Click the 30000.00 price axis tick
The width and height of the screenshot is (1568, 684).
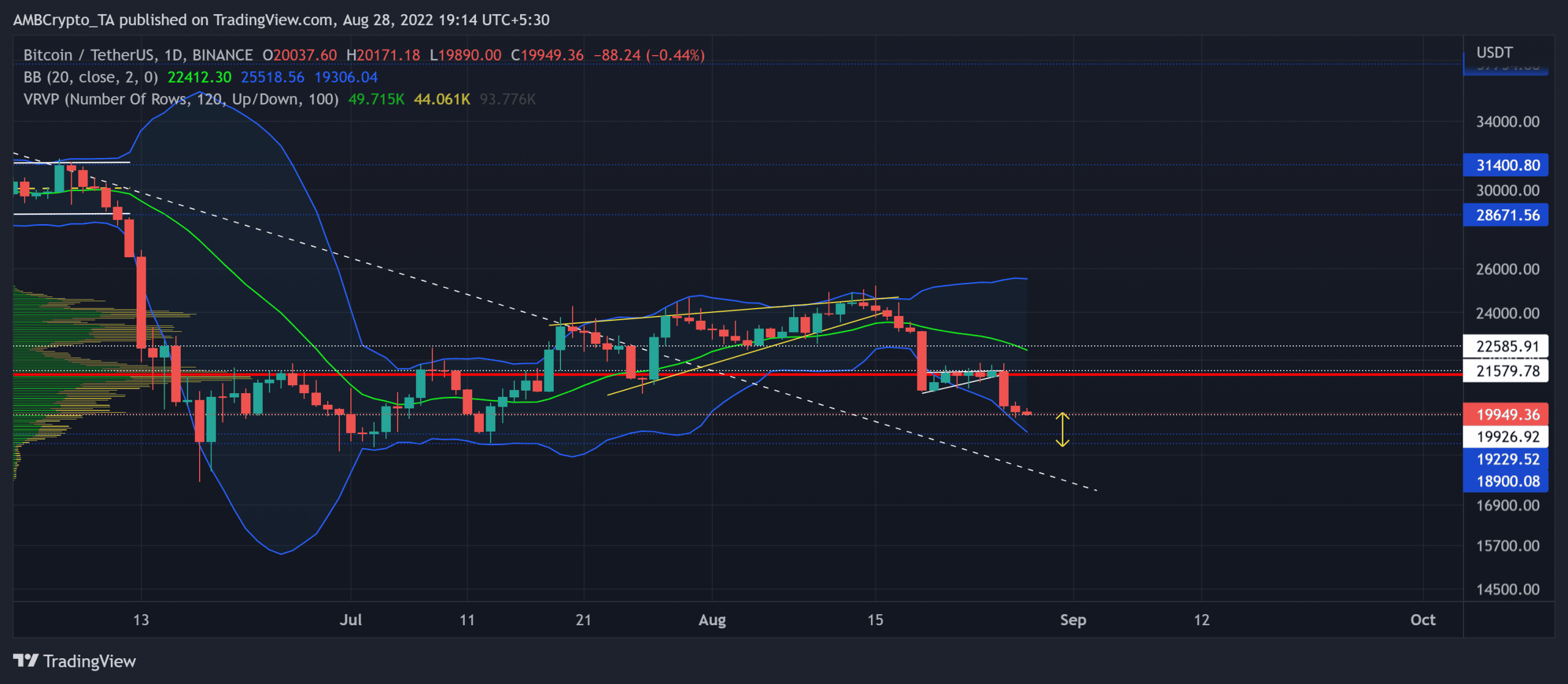(x=1507, y=190)
